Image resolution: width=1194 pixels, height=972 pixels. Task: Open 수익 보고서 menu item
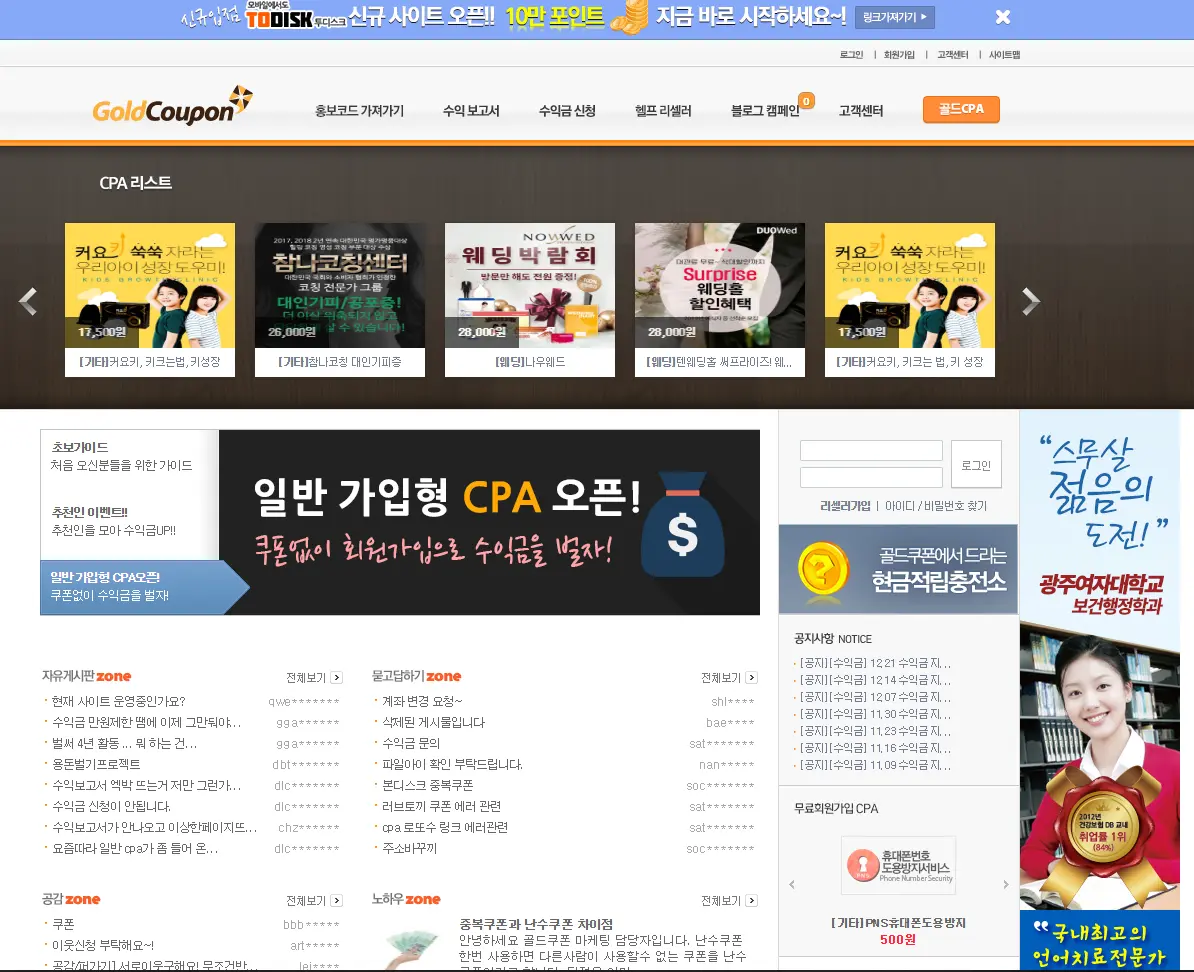(x=471, y=111)
